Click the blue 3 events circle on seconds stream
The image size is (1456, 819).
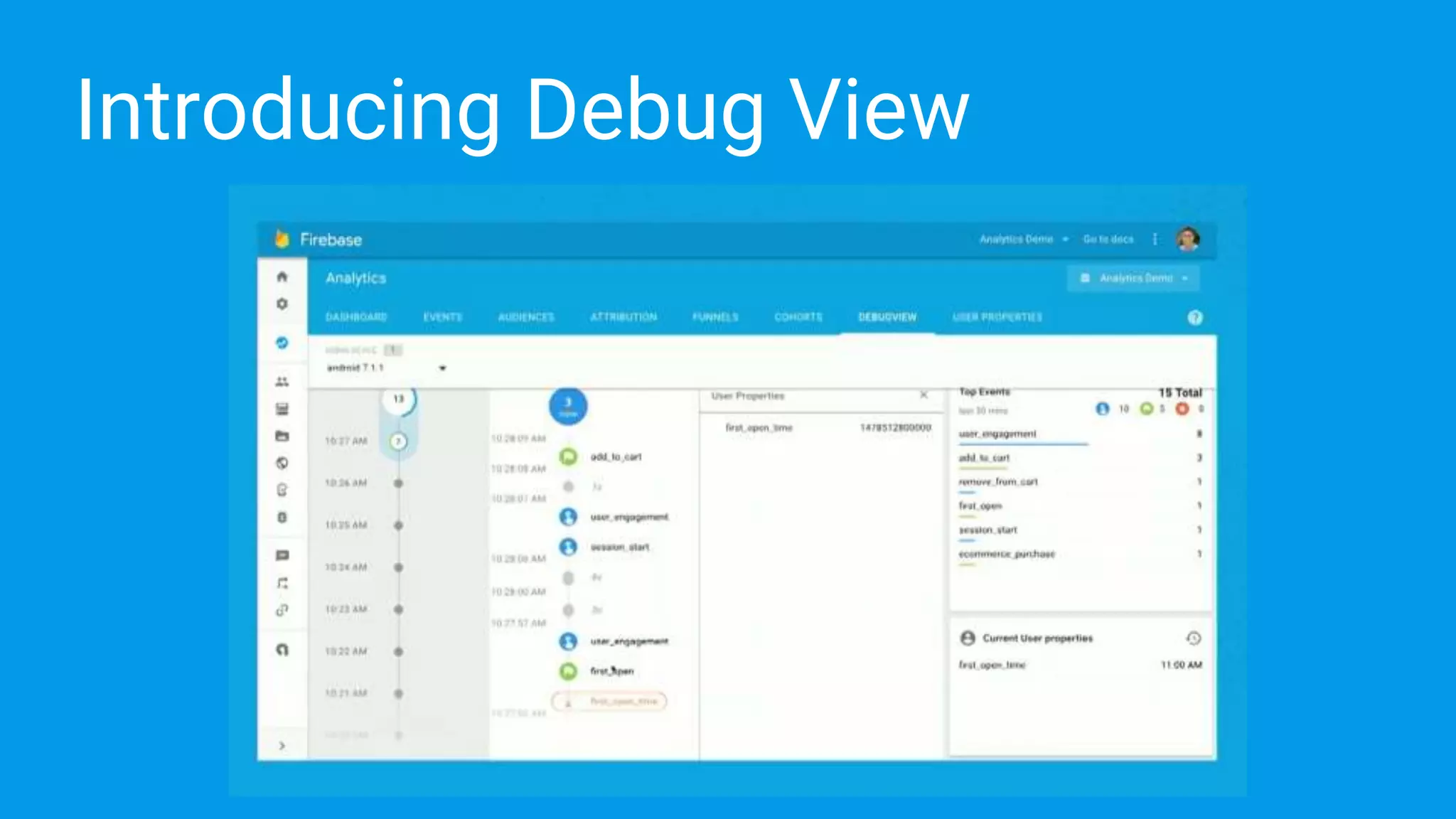568,406
